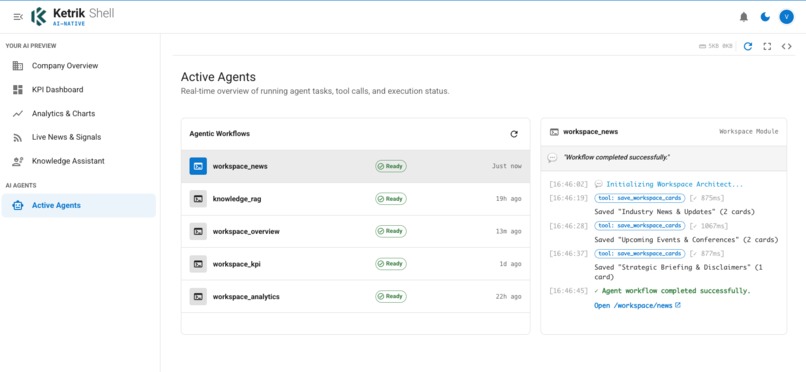Click the [16:46:45] log timestamp
The width and height of the screenshot is (806, 372).
[x=568, y=291]
